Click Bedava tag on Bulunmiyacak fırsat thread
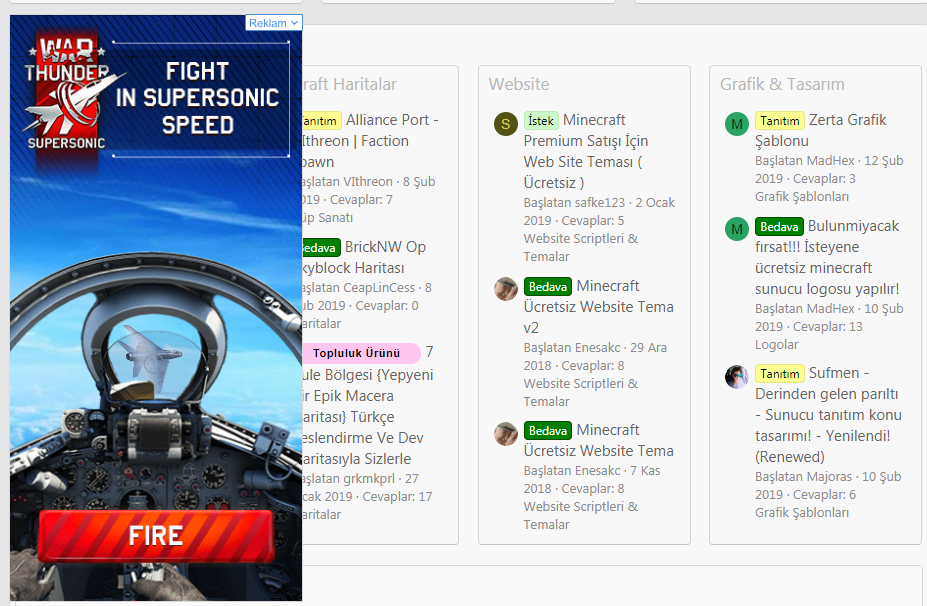927x606 pixels. (x=779, y=226)
